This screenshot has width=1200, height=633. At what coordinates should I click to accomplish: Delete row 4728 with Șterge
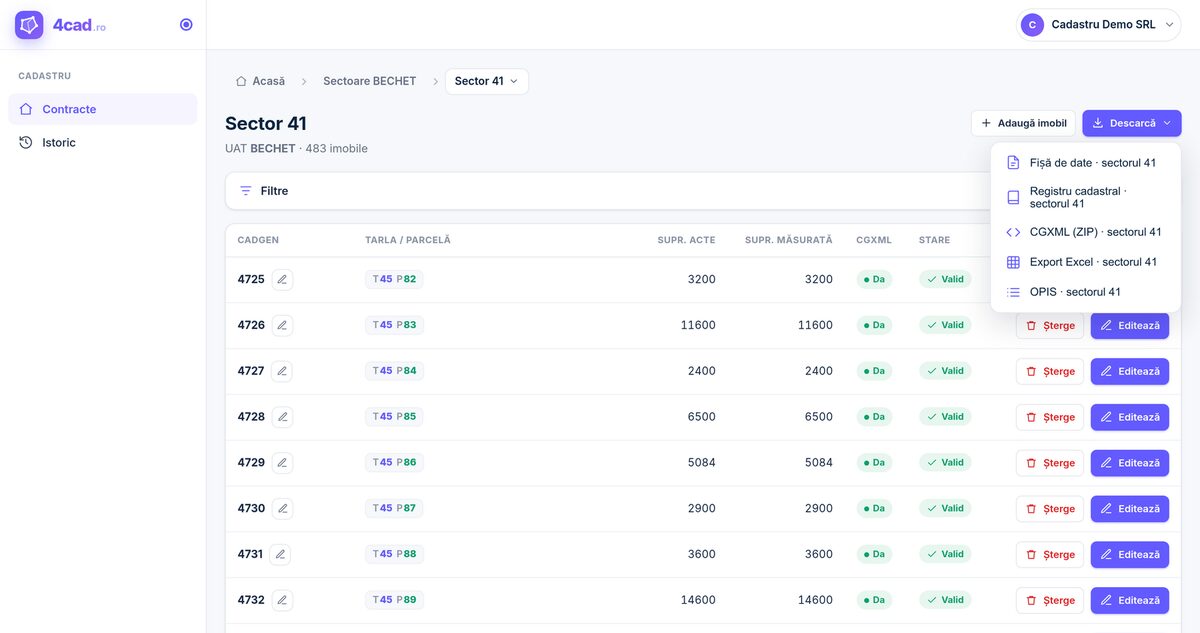click(1050, 417)
